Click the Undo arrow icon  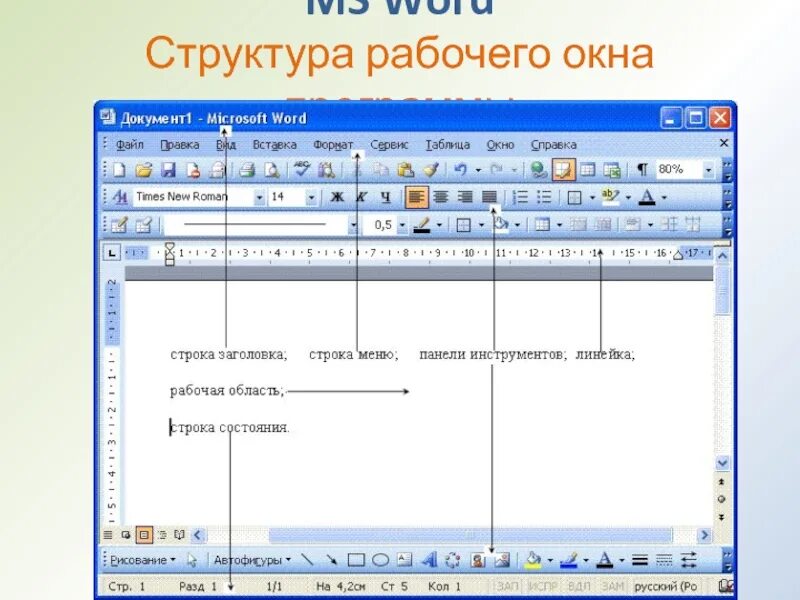461,169
